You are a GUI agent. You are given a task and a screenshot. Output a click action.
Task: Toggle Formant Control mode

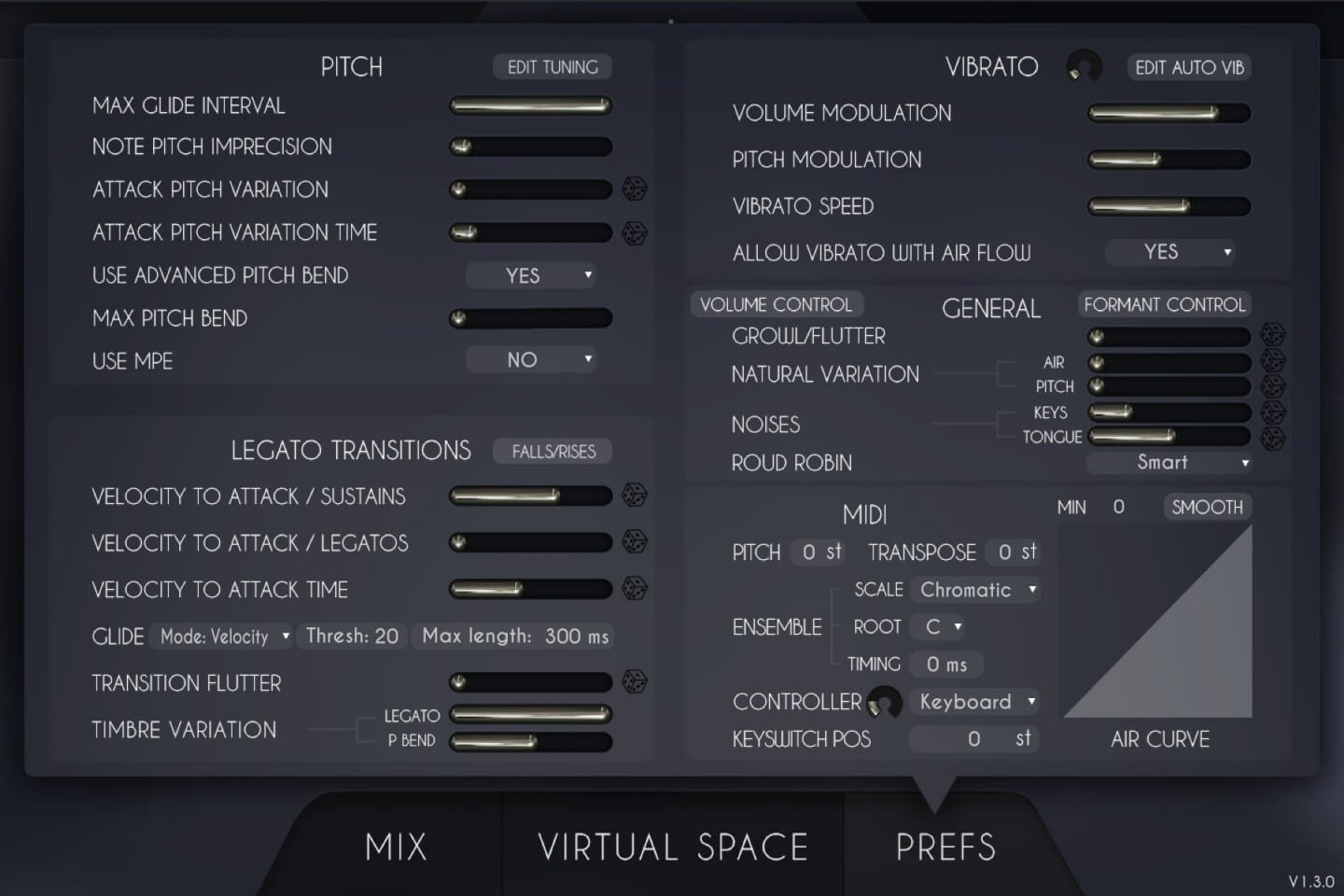click(x=1164, y=304)
